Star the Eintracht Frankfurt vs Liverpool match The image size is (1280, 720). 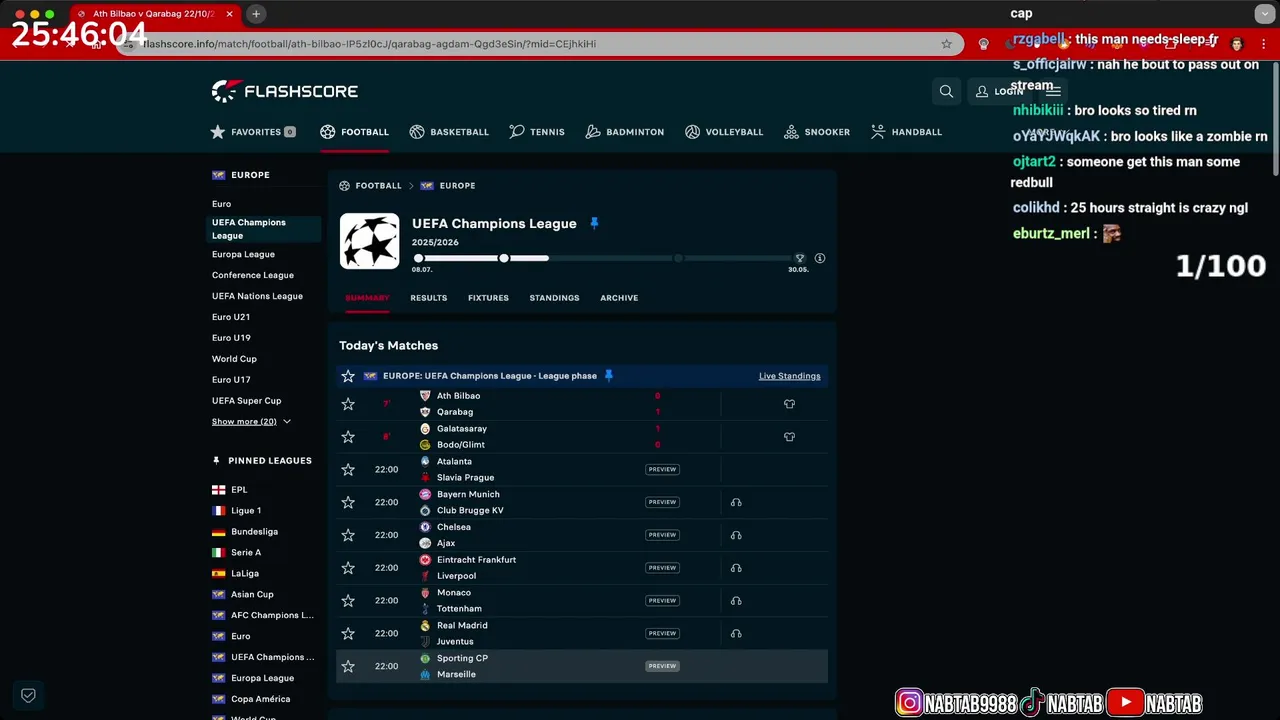(x=348, y=568)
